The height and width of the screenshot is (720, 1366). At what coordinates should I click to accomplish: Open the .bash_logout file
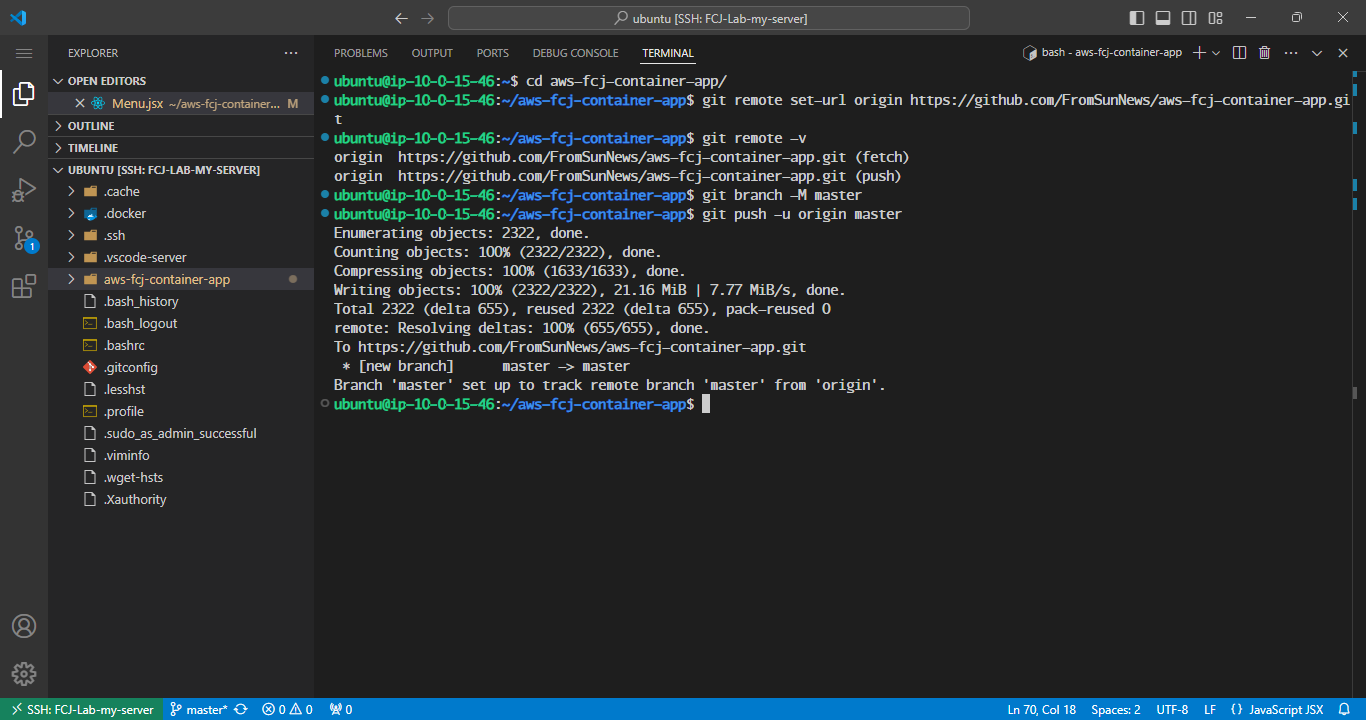pyautogui.click(x=181, y=324)
